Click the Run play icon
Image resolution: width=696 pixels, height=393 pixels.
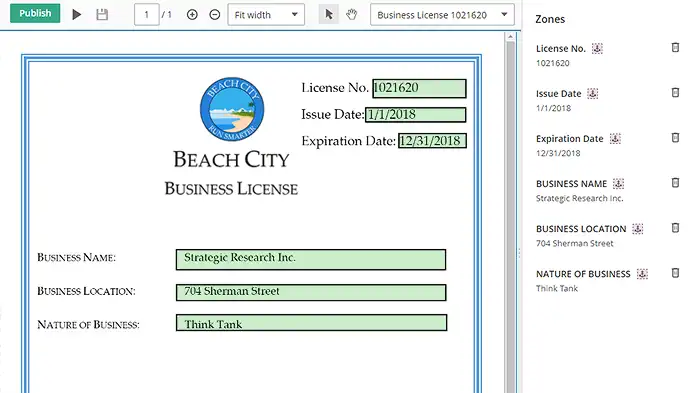pyautogui.click(x=76, y=15)
